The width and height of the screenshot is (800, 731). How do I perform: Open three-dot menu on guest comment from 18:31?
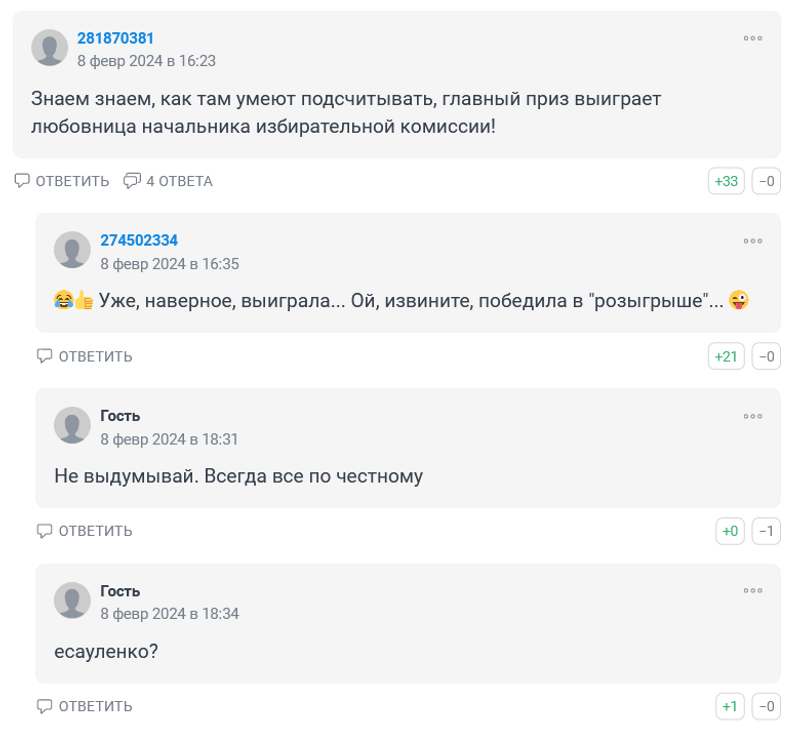752,416
